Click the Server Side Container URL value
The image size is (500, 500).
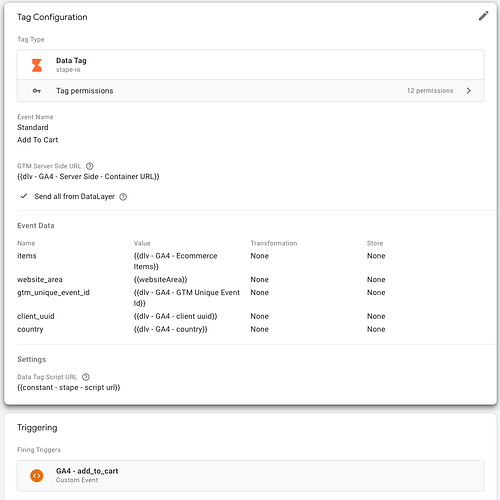88,176
